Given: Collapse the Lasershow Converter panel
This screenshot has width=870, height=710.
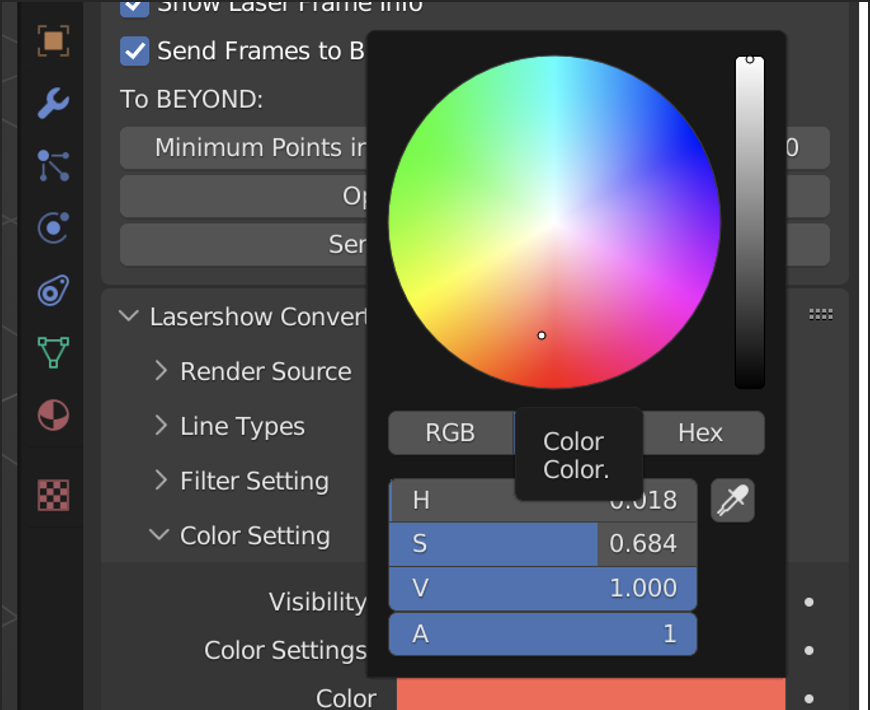Looking at the screenshot, I should (128, 317).
